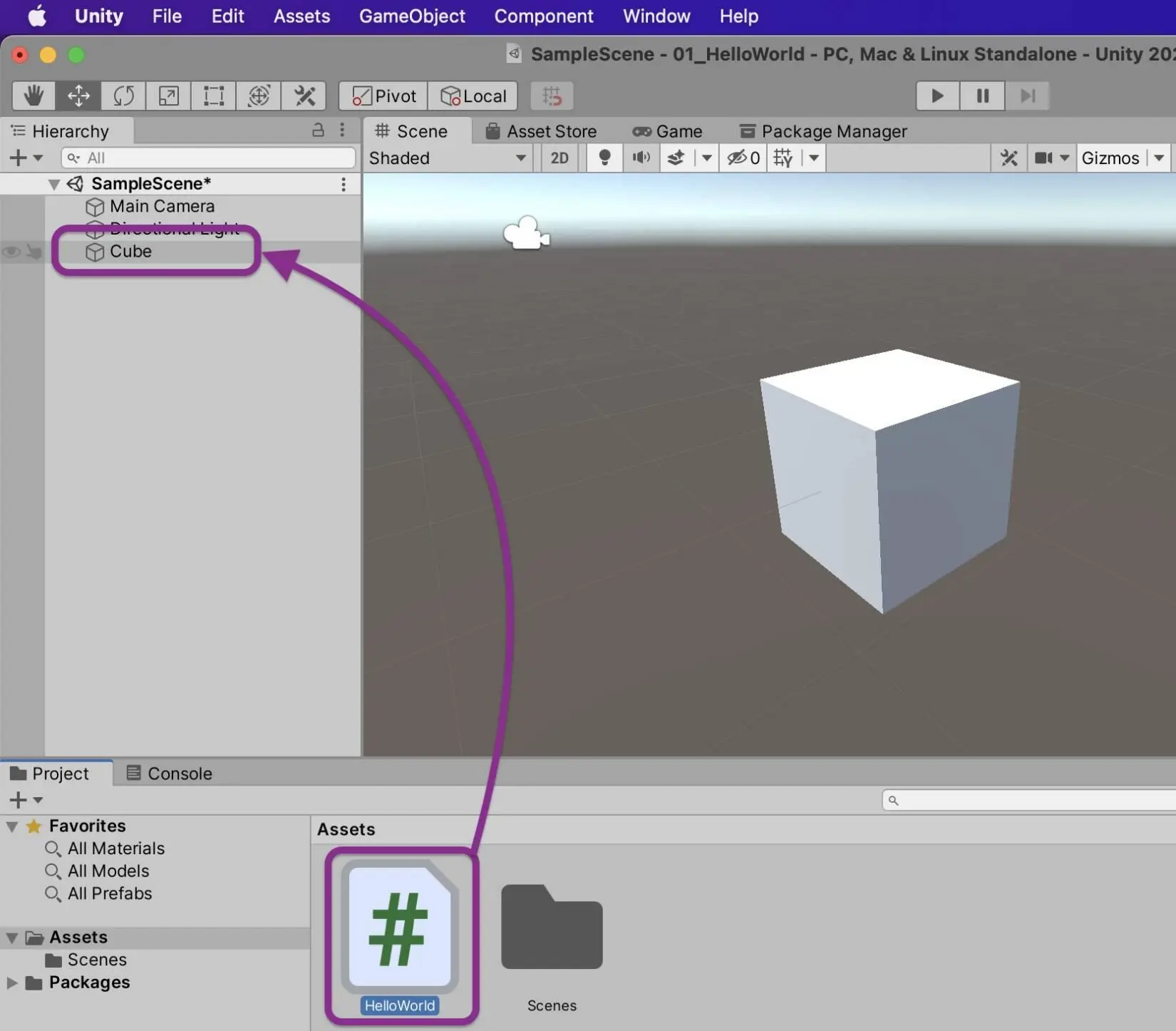Toggle scene effects layers icon

[676, 158]
